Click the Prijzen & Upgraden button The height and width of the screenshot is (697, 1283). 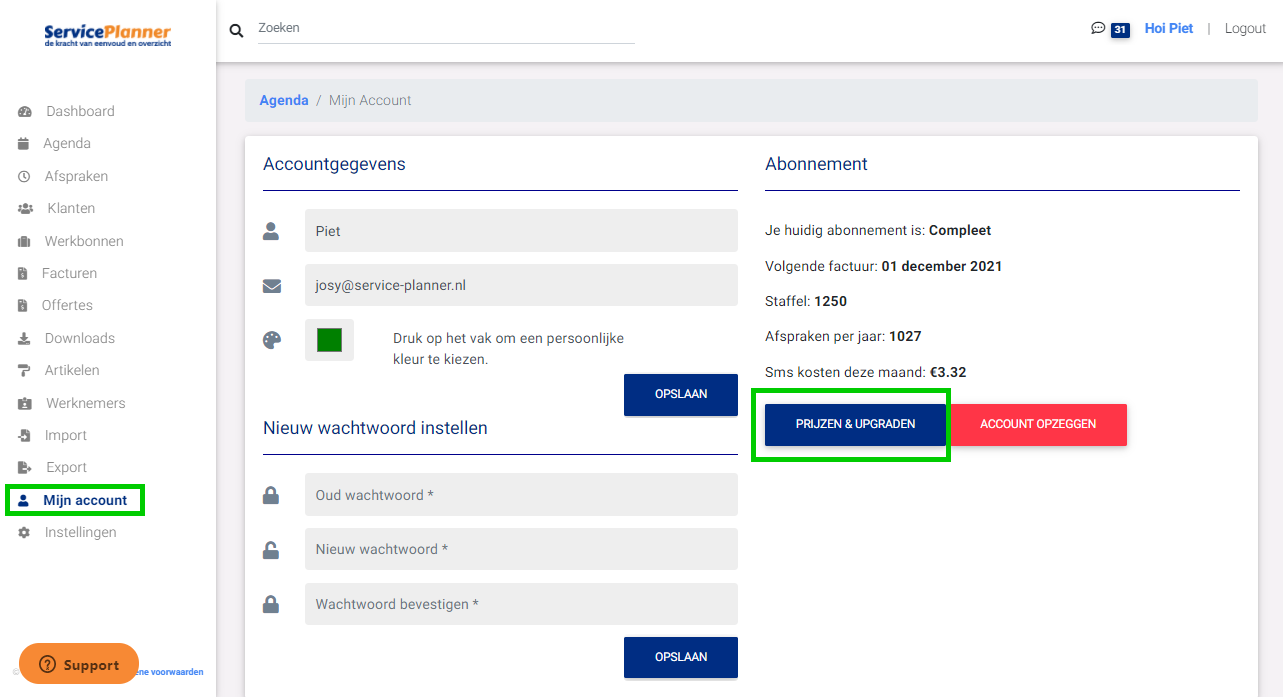[855, 424]
